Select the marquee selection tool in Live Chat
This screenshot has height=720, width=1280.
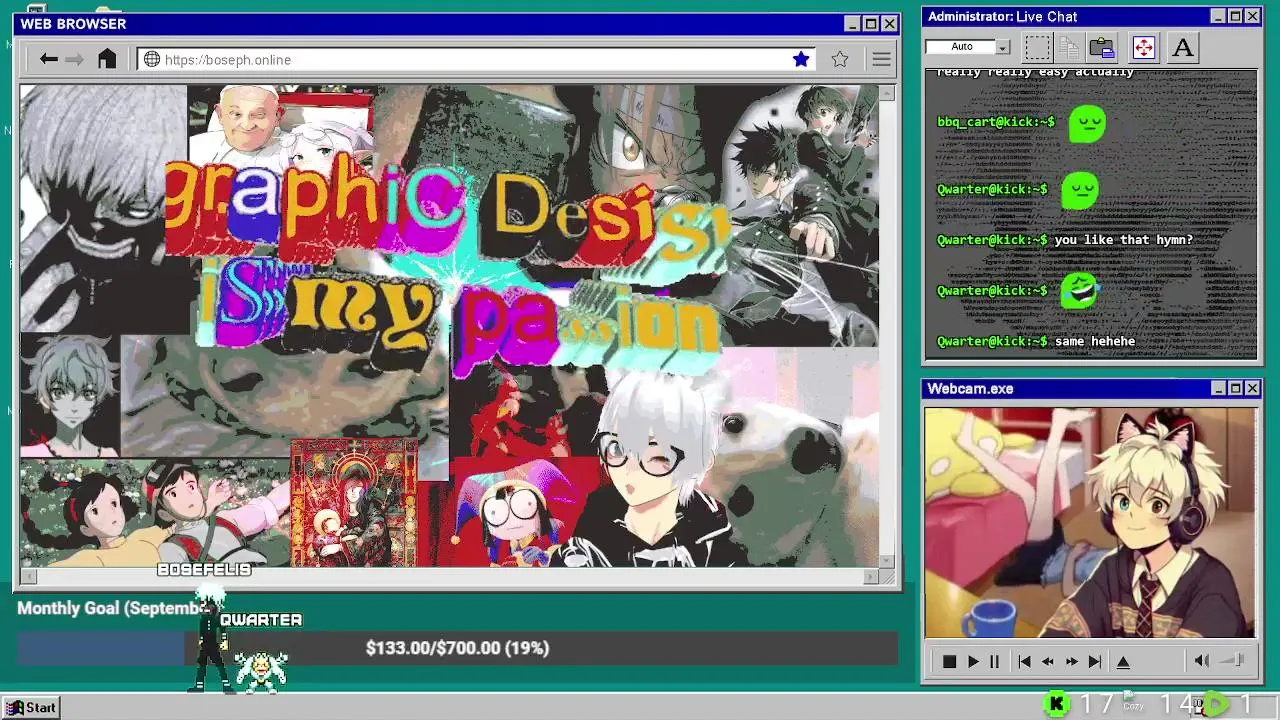point(1037,47)
